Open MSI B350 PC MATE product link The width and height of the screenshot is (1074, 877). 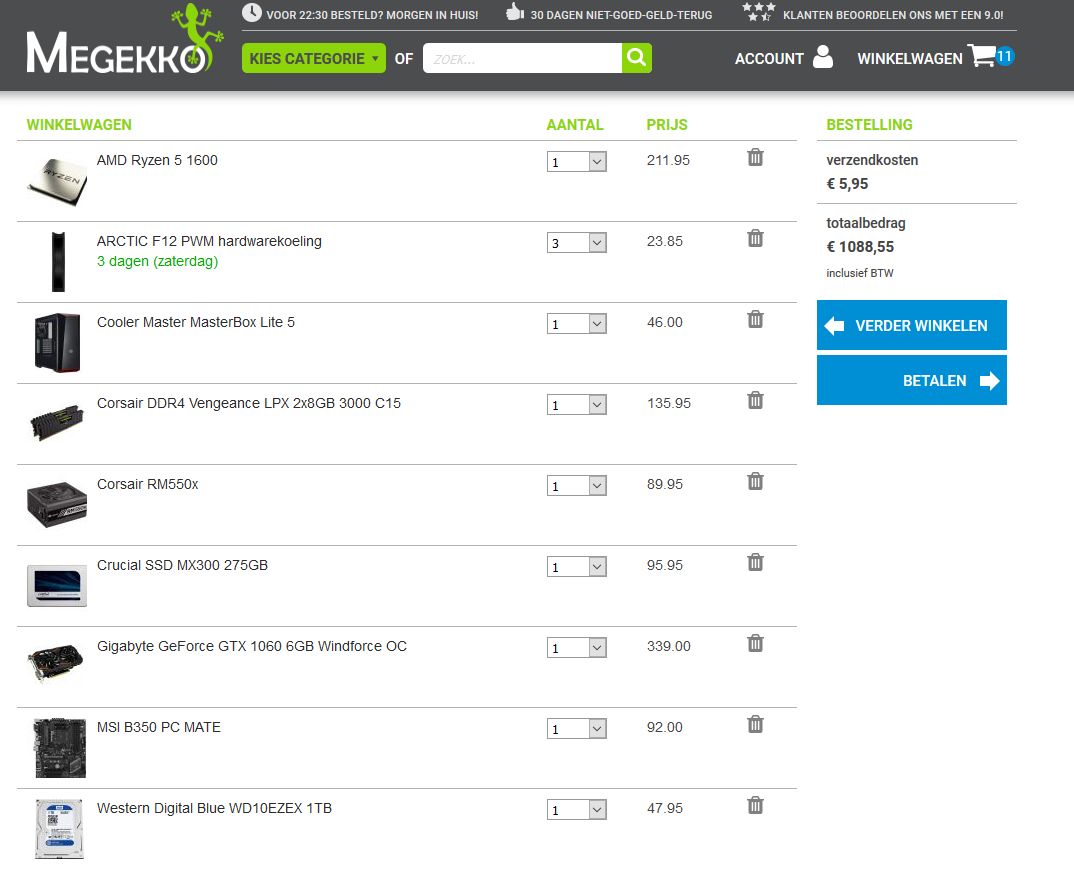(x=158, y=727)
